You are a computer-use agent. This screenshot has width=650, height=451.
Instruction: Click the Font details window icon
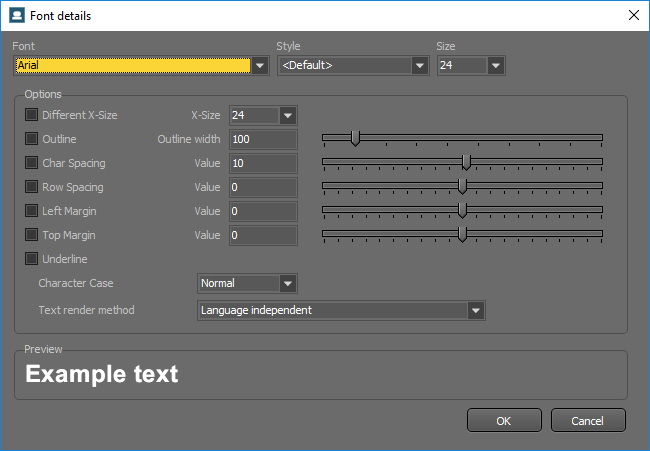tap(17, 16)
